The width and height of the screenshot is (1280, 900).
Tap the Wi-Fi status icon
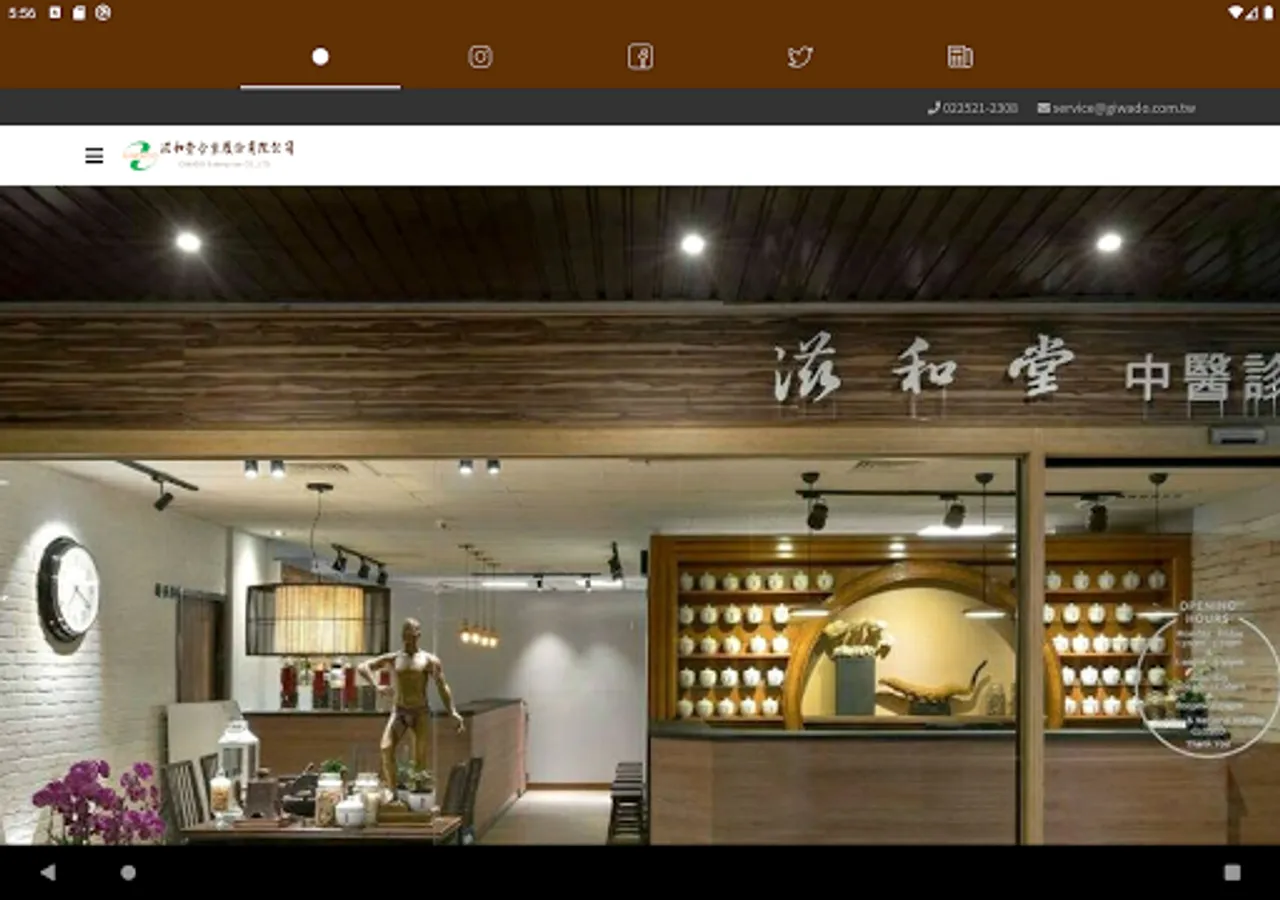coord(1236,12)
